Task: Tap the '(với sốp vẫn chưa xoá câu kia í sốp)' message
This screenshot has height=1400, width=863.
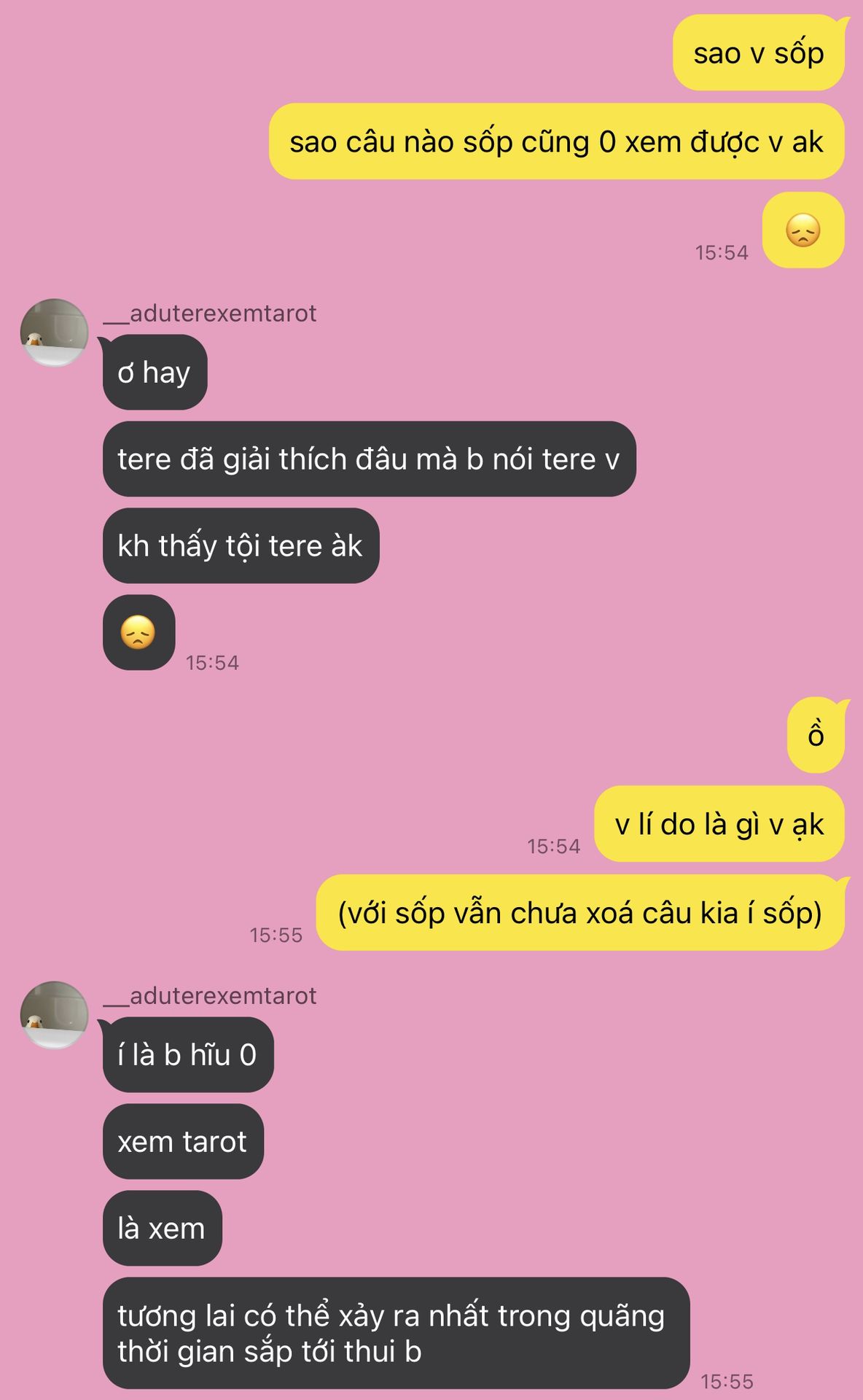Action: pos(580,912)
